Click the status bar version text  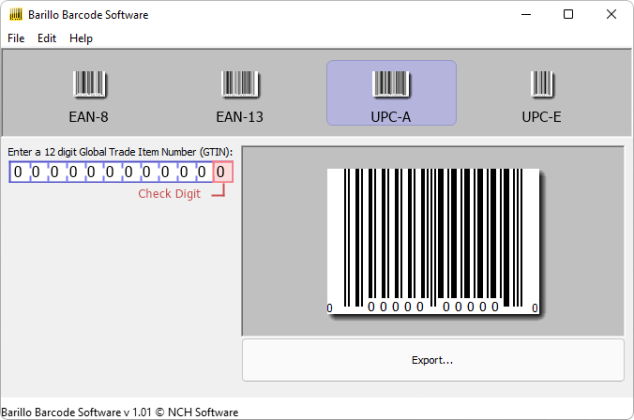(x=120, y=412)
